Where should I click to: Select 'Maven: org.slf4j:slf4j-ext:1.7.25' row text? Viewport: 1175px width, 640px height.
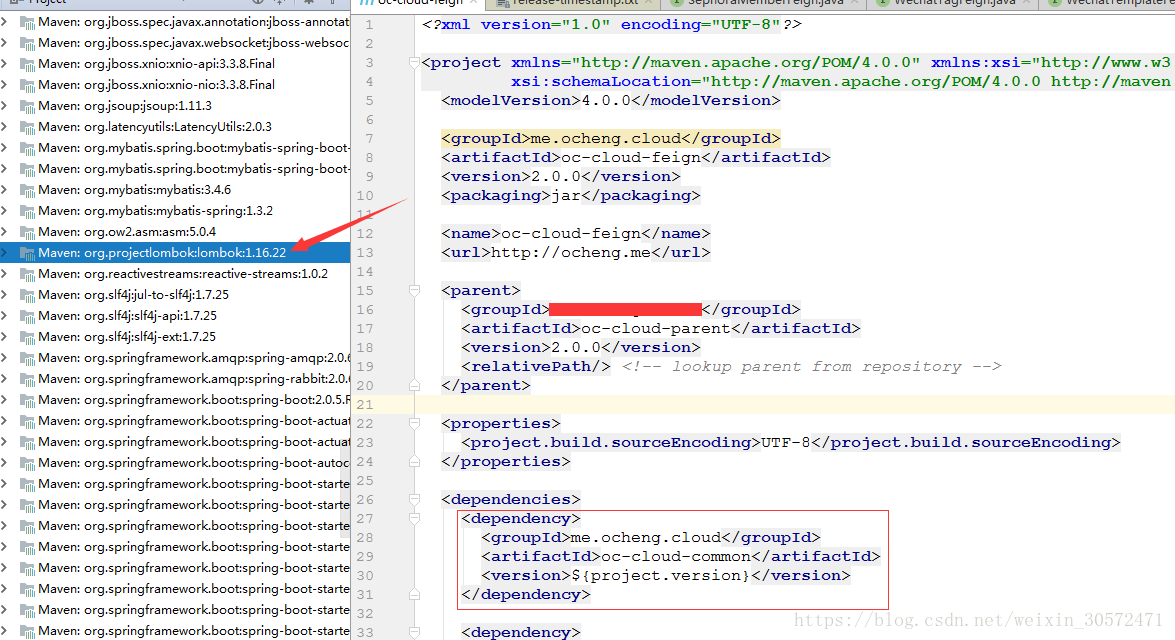(x=127, y=337)
